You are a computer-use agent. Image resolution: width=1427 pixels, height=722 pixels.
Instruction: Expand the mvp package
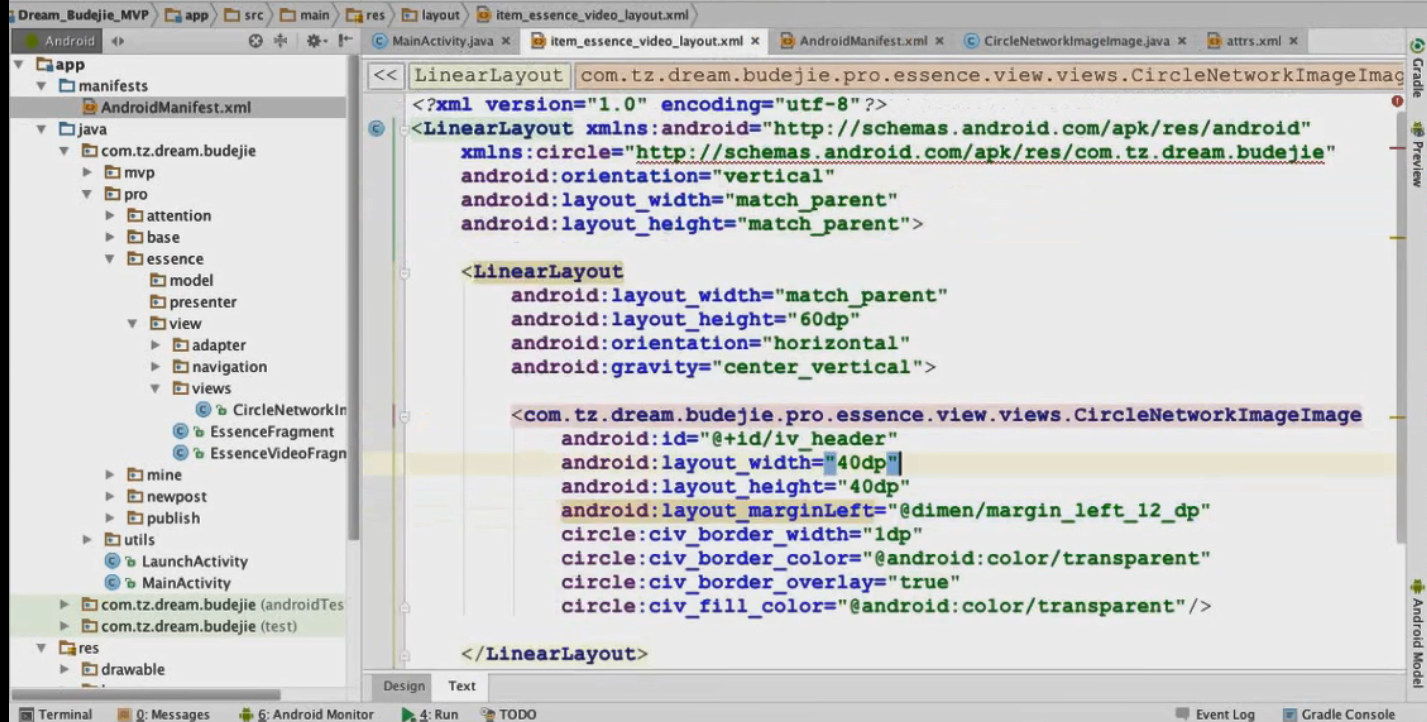click(x=88, y=172)
